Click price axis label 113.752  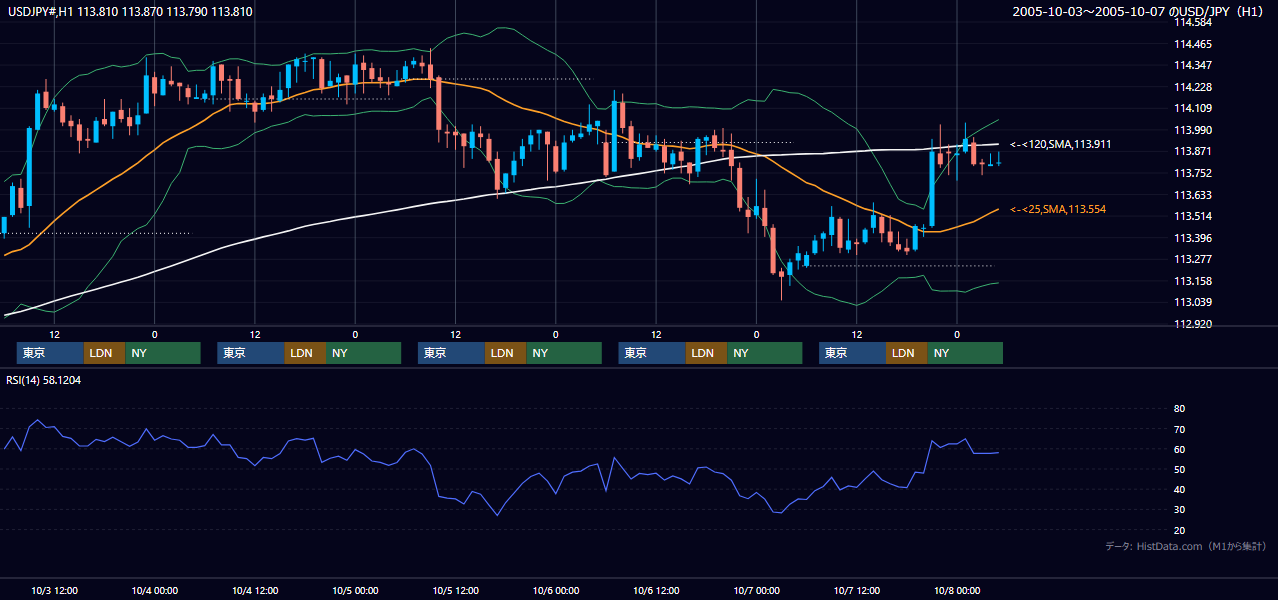click(1192, 173)
